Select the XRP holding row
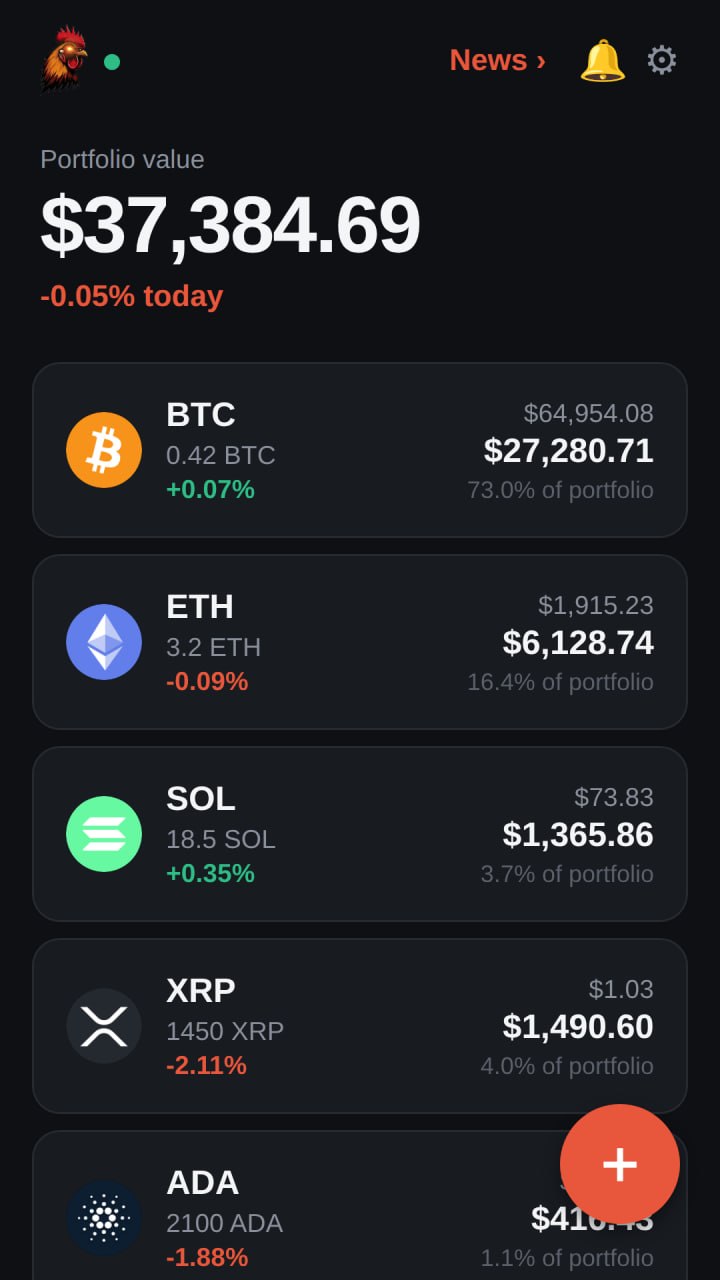The height and width of the screenshot is (1280, 720). [x=360, y=1026]
